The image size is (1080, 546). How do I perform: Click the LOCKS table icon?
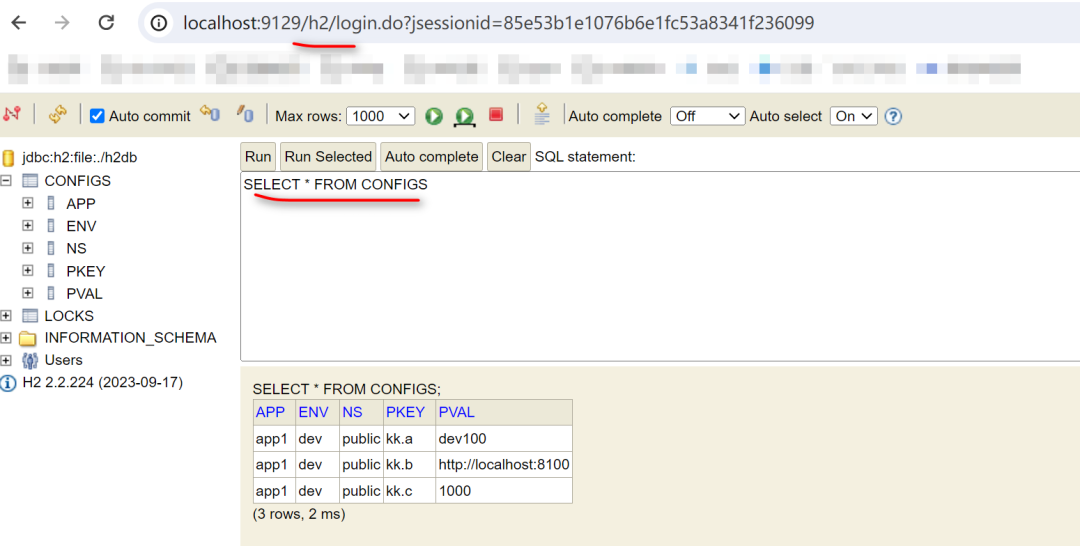tap(30, 316)
